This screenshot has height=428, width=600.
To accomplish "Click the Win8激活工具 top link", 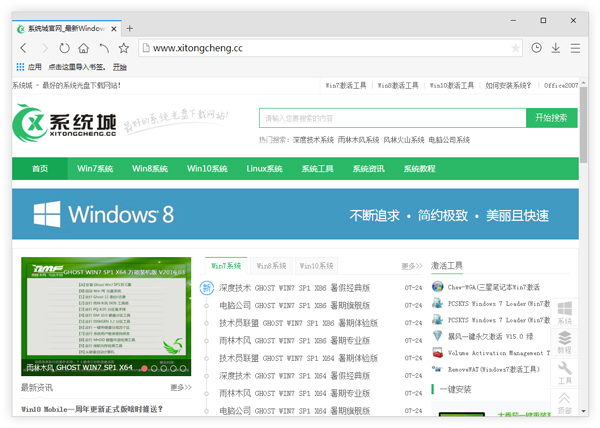I will click(x=398, y=85).
